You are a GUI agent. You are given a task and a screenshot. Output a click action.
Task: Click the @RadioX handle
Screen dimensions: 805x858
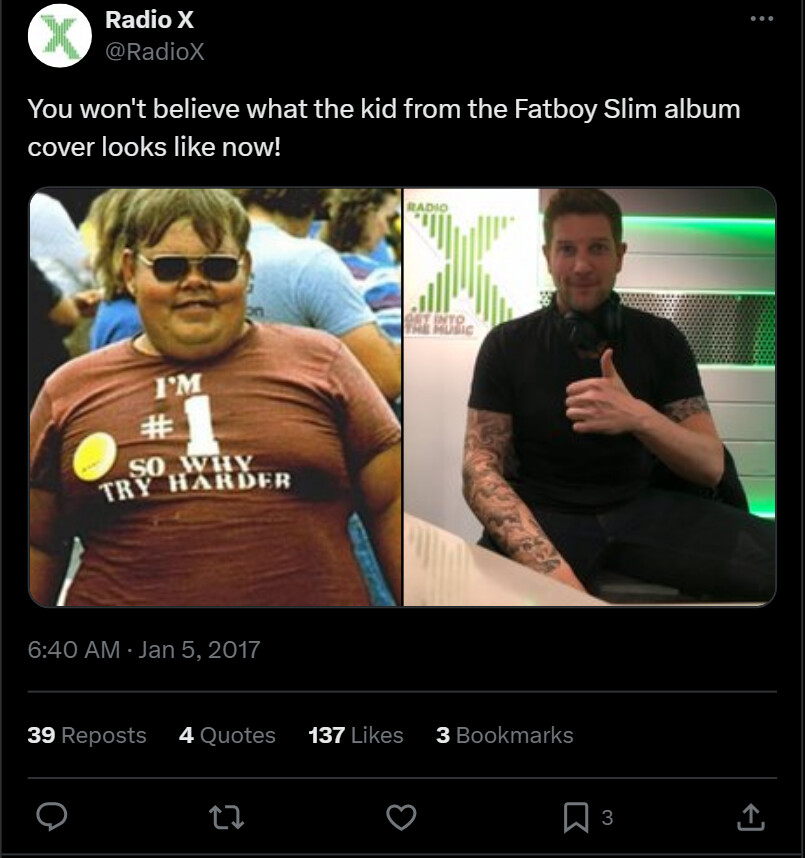pos(155,52)
